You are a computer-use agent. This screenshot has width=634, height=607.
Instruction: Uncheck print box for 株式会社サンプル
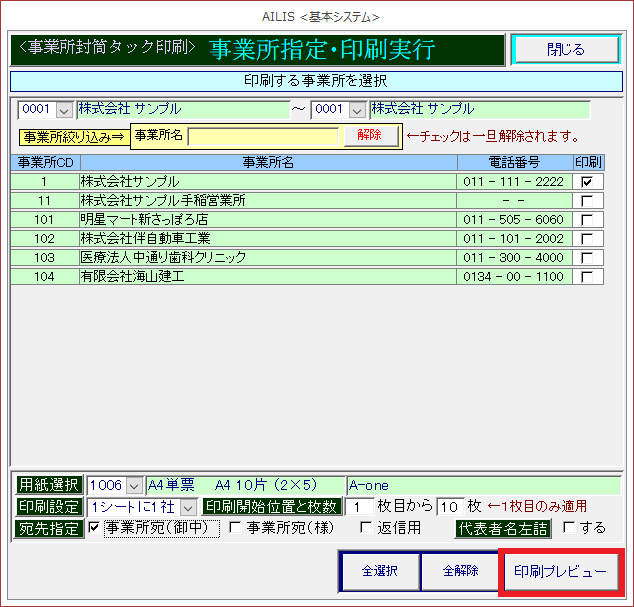(586, 182)
